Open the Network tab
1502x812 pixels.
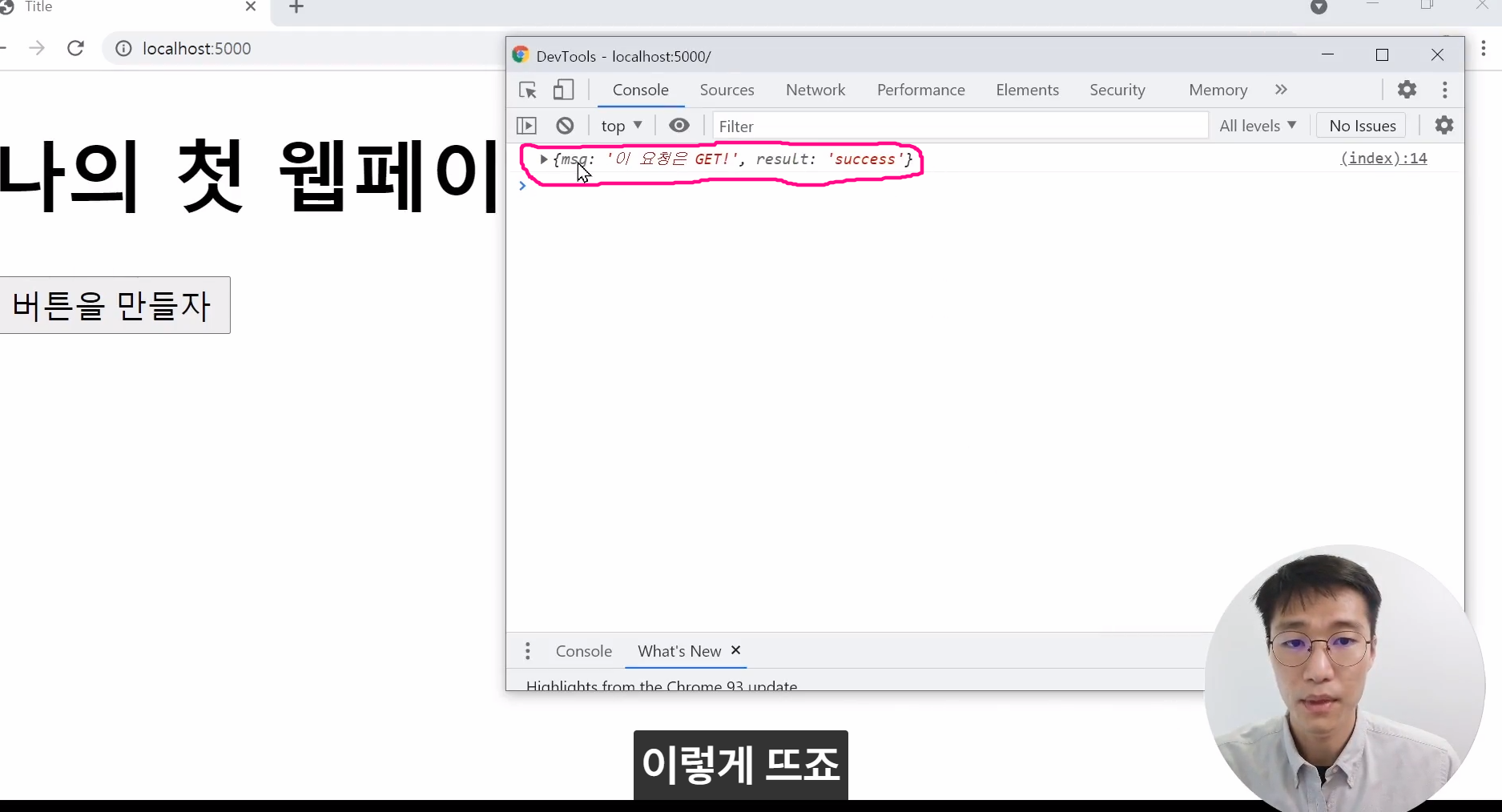click(815, 90)
